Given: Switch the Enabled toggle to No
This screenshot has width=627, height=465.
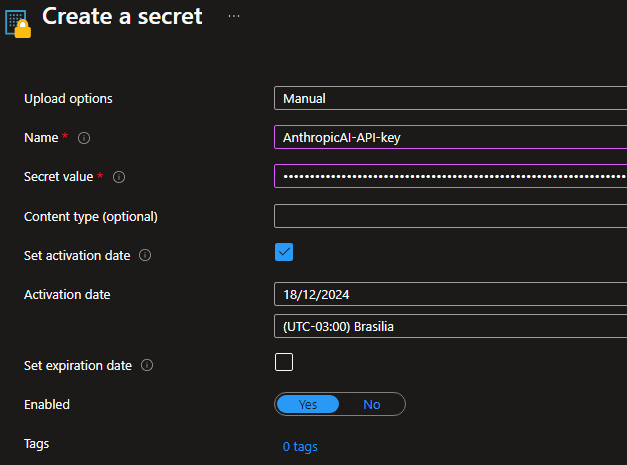Looking at the screenshot, I should (372, 405).
